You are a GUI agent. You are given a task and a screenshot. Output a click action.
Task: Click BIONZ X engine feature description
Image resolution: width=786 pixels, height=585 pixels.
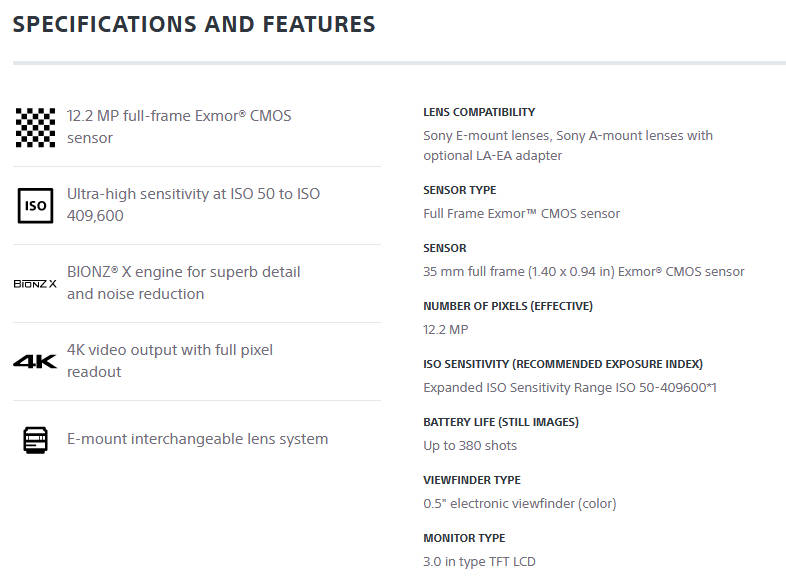tap(183, 283)
